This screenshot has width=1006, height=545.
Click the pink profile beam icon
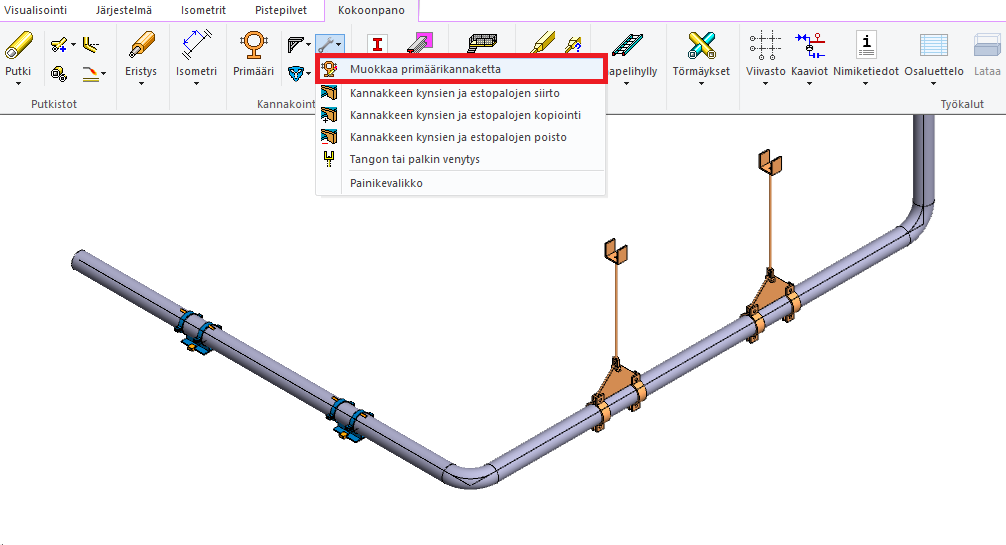pyautogui.click(x=420, y=44)
